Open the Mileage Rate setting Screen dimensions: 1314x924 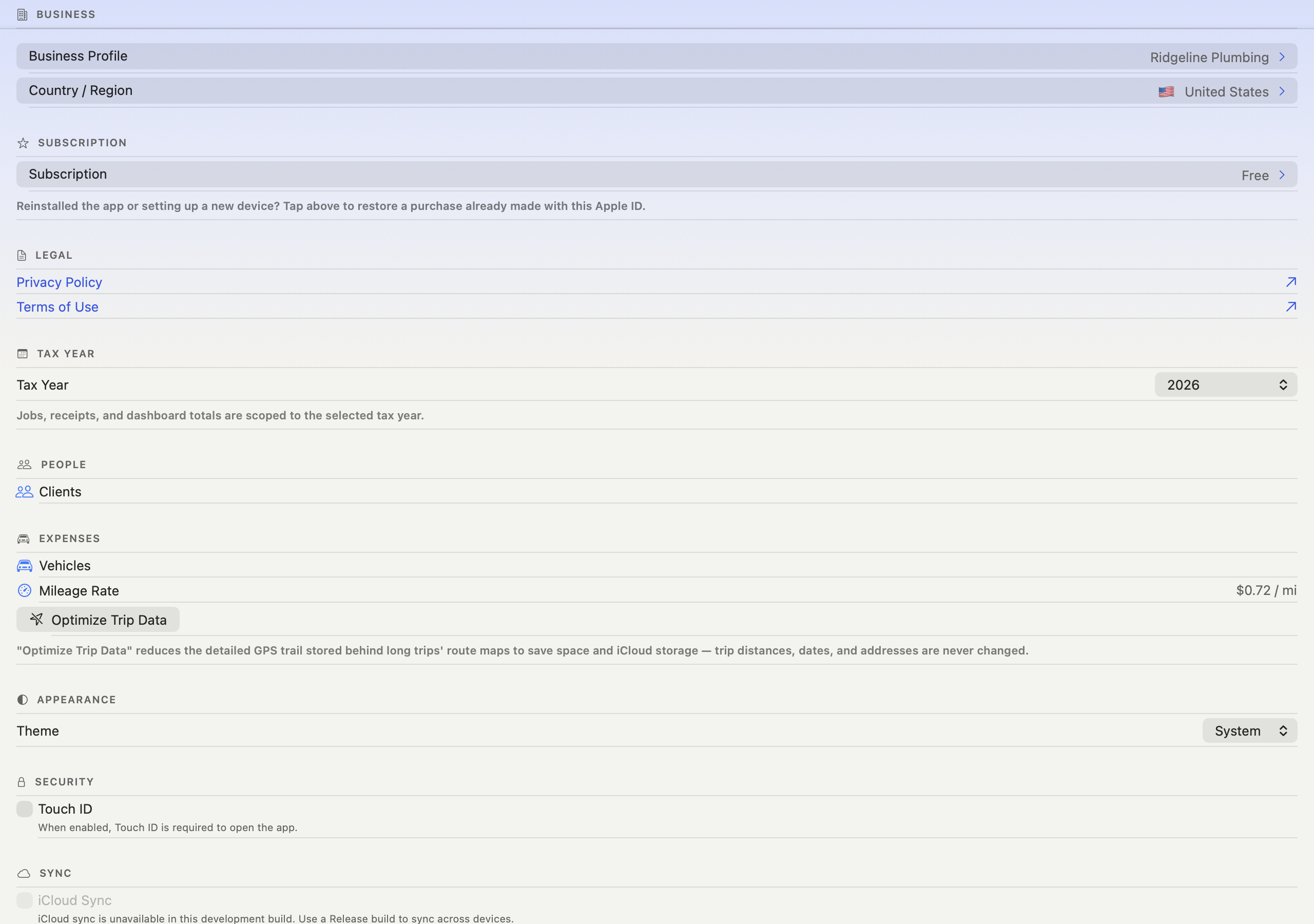point(656,590)
